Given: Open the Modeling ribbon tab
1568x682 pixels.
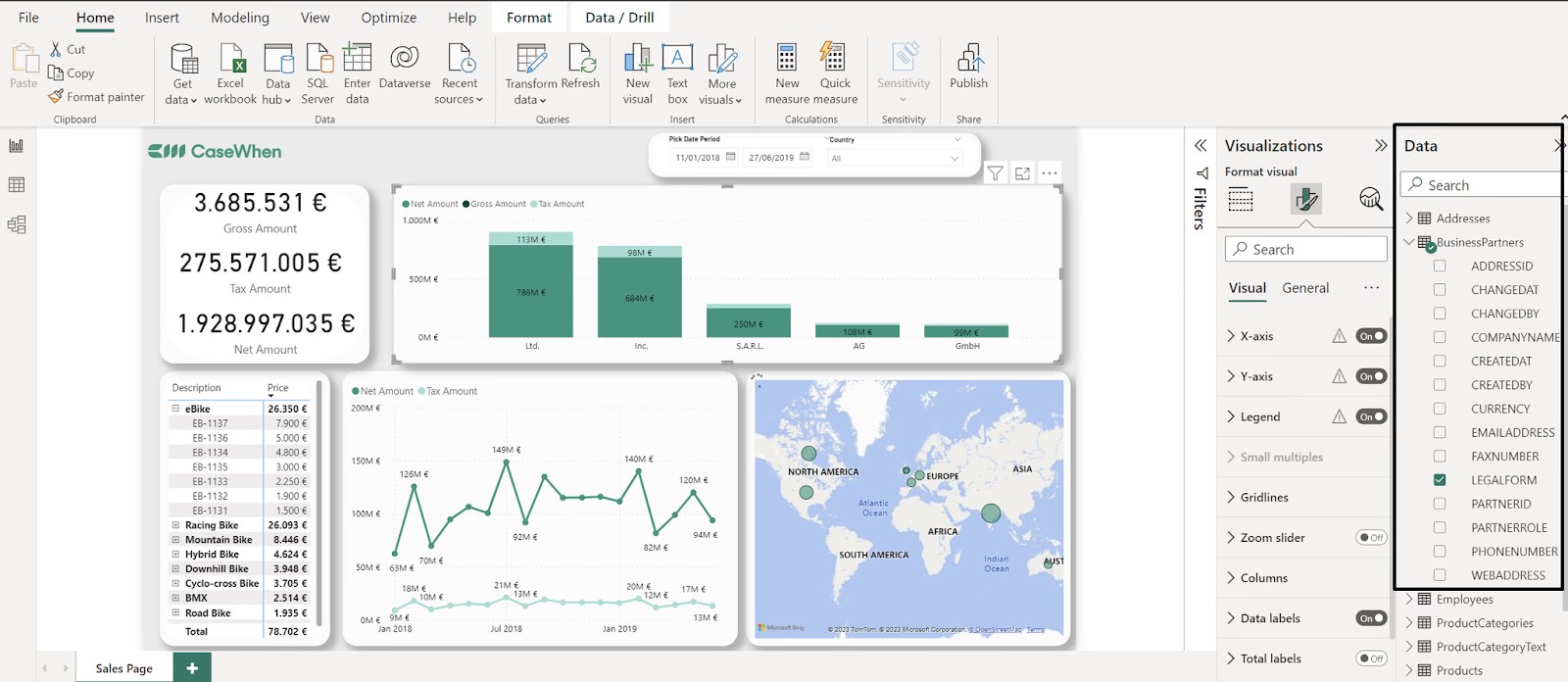Looking at the screenshot, I should coord(239,18).
